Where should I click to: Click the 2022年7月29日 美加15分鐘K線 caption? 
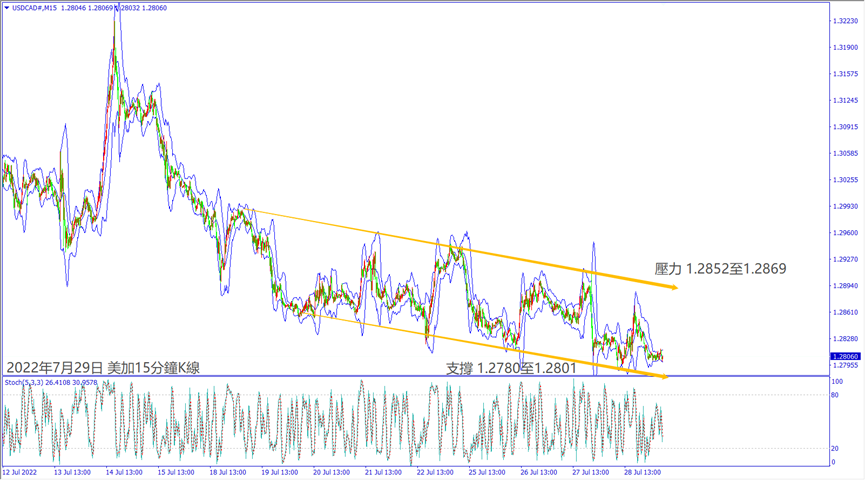[103, 368]
